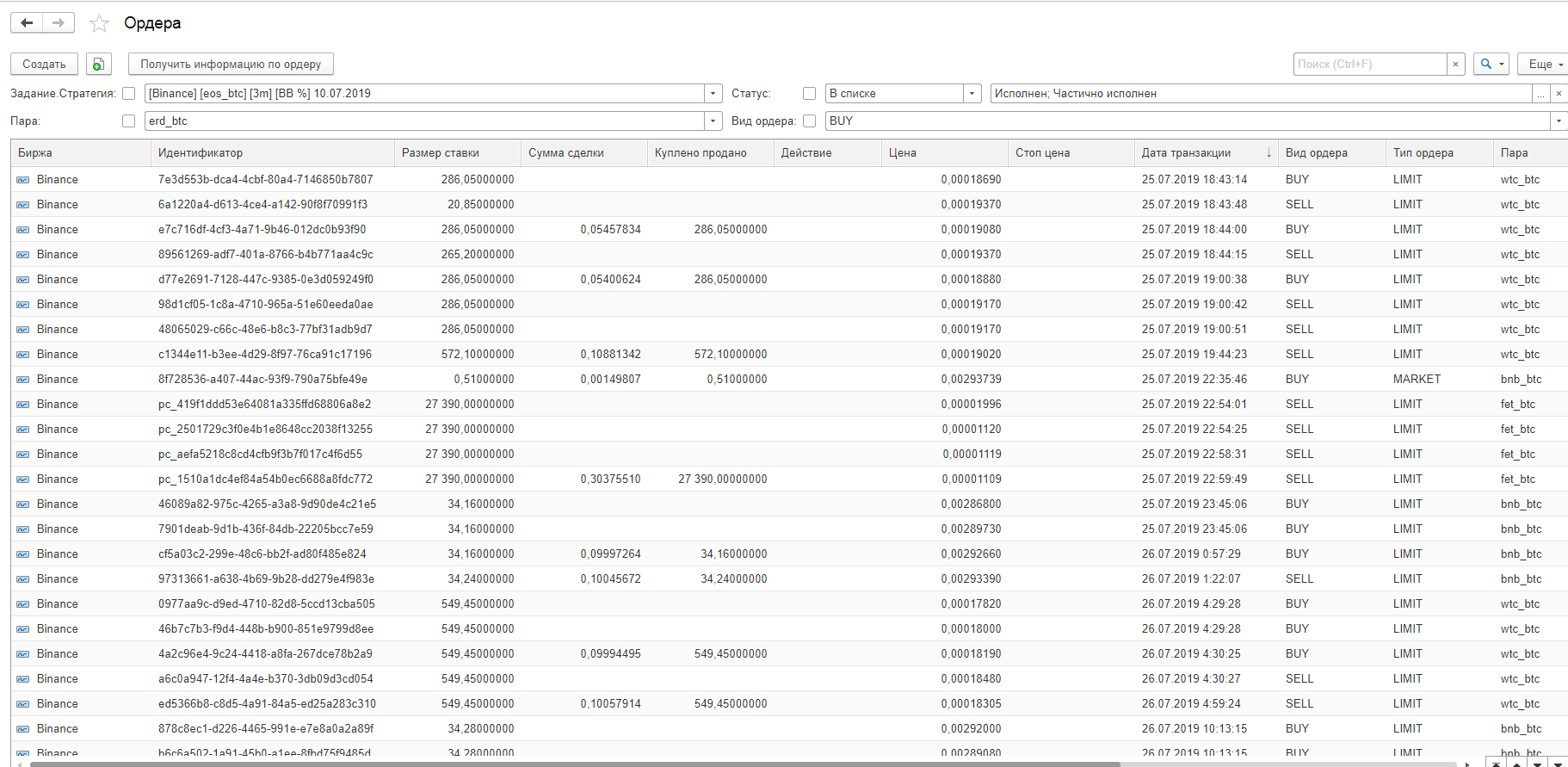Enable the Пара filter checkbox

[x=129, y=121]
